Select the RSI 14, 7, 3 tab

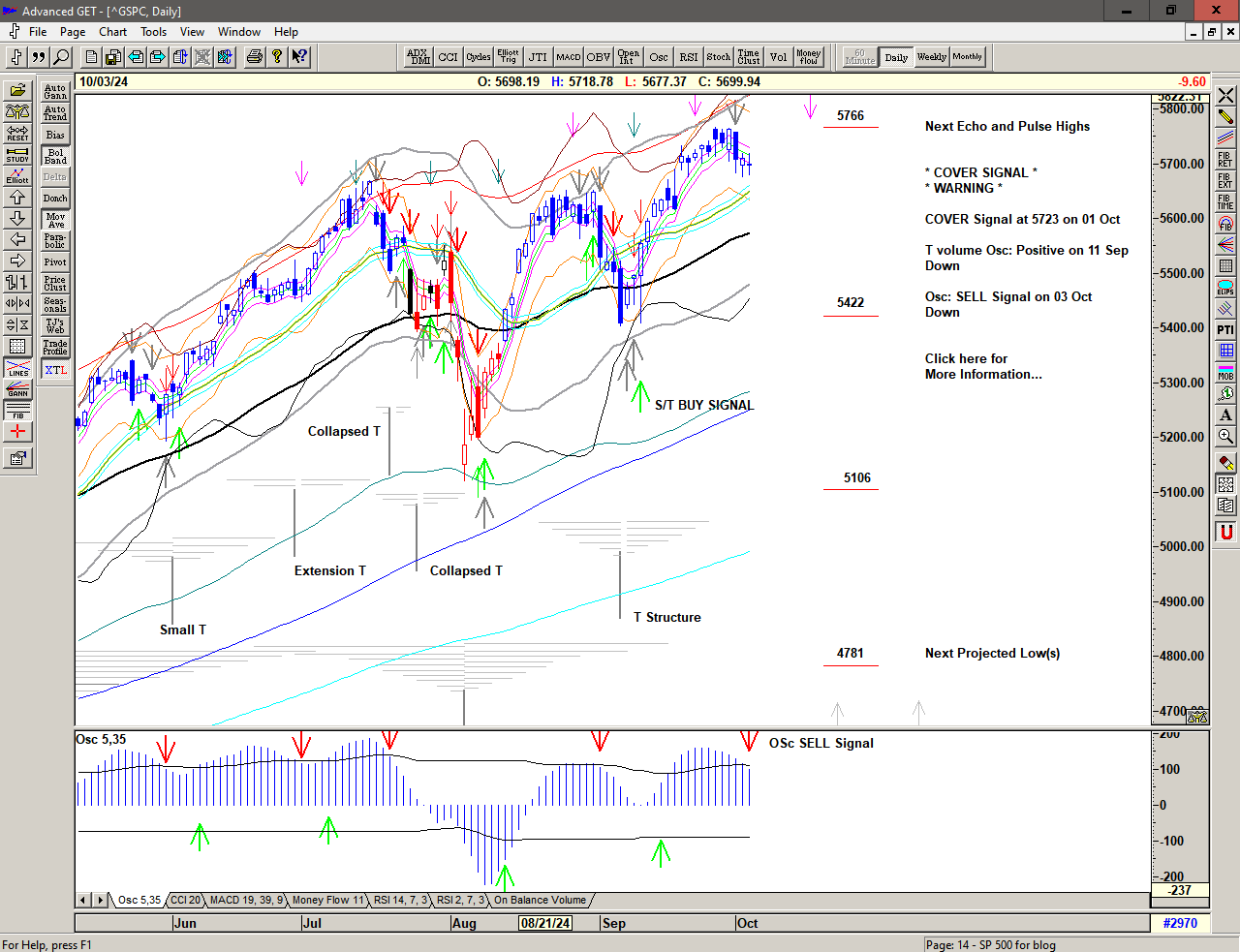click(x=400, y=901)
